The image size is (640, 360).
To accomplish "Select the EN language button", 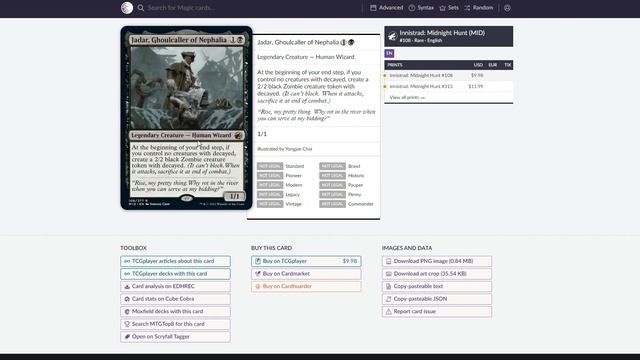I will coord(389,53).
